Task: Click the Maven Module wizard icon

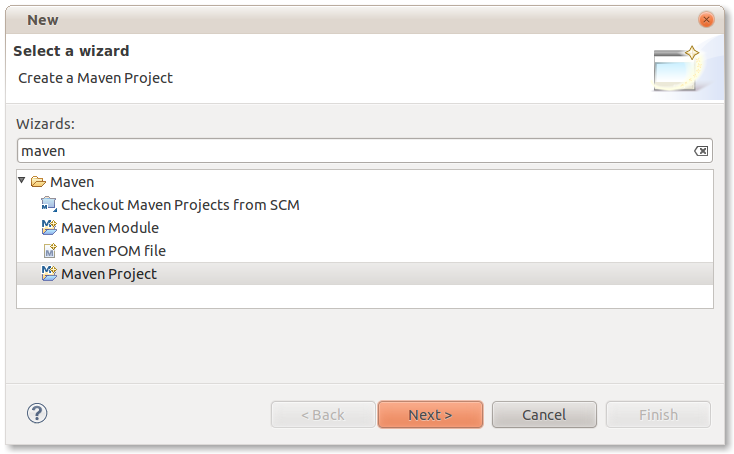Action: coord(49,227)
